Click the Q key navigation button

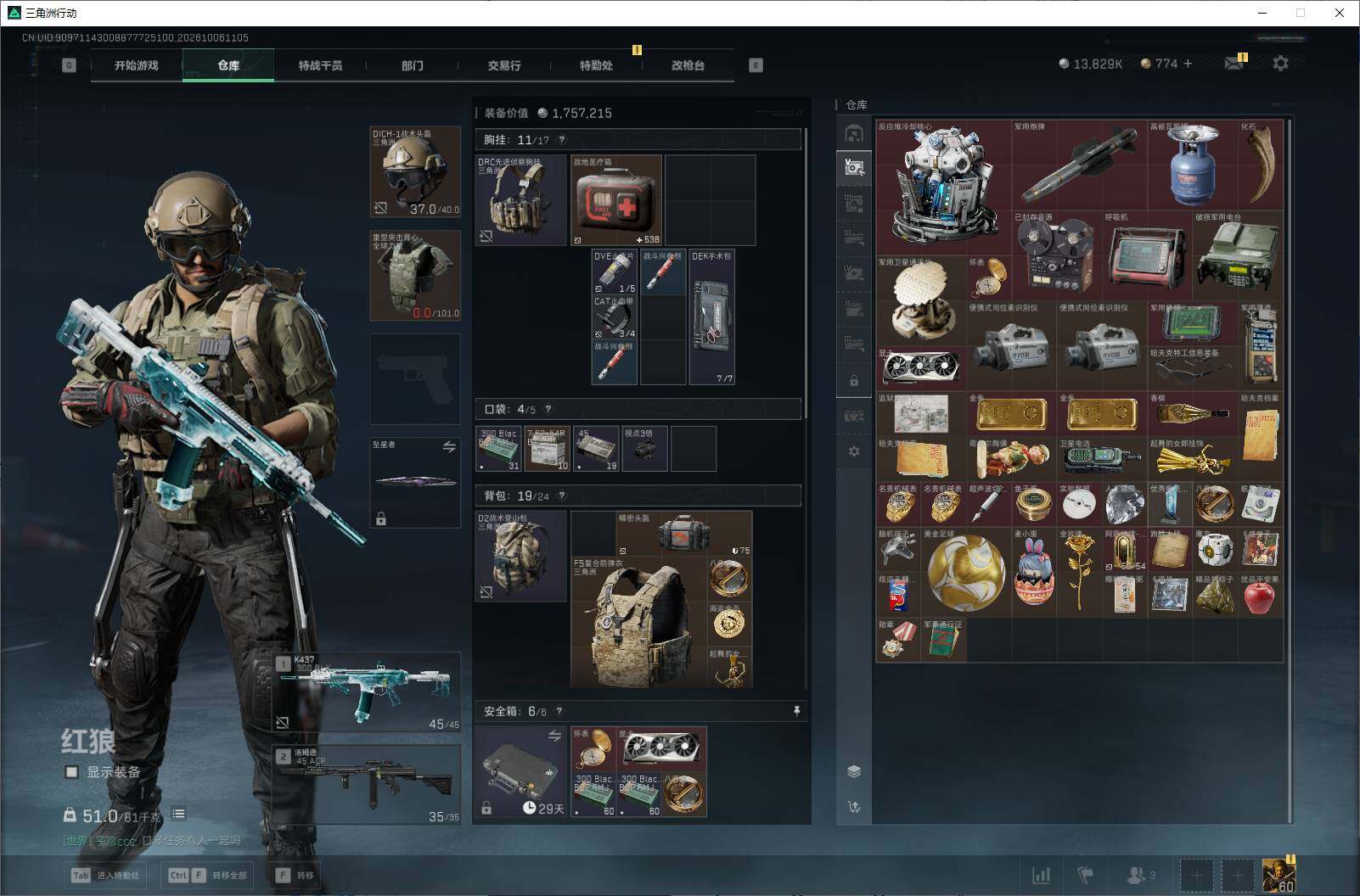[x=69, y=65]
